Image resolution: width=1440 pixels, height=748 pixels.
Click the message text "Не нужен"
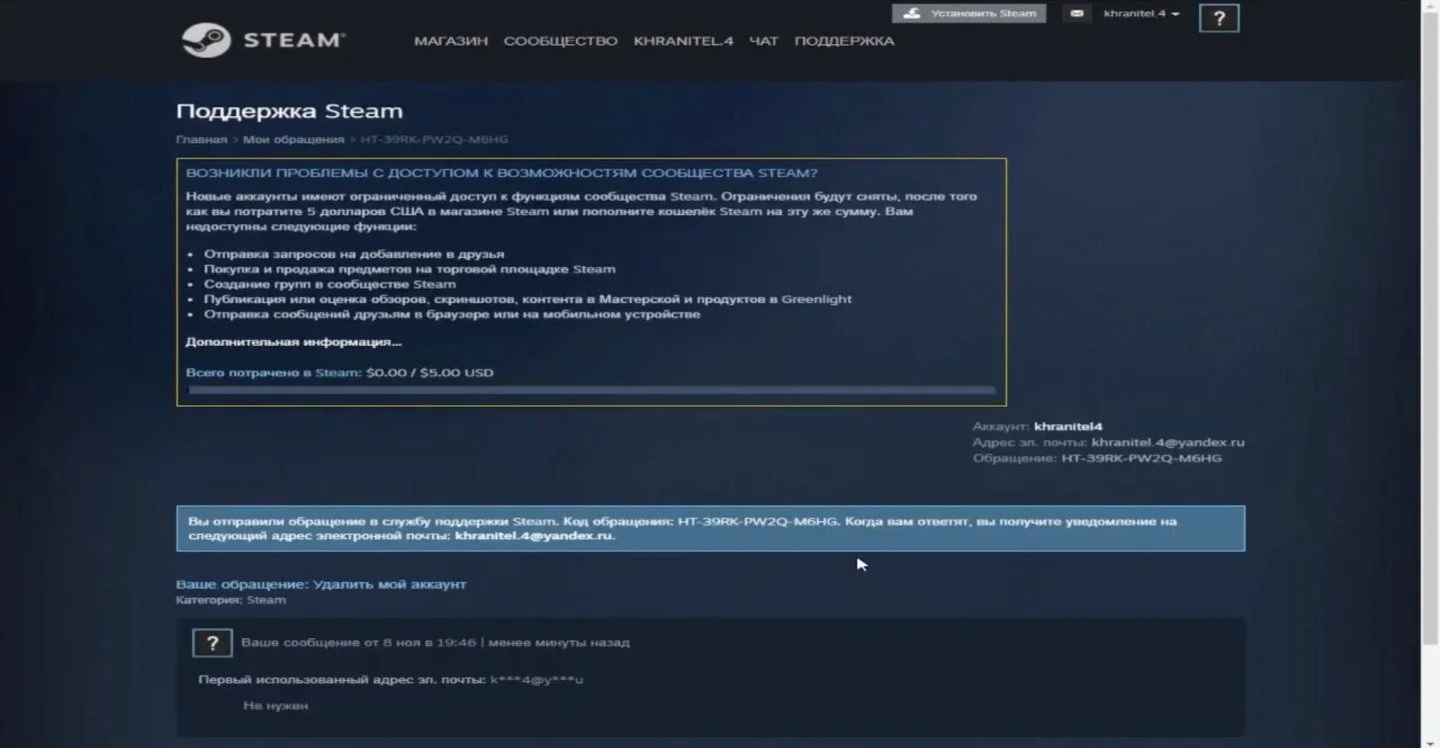click(x=276, y=706)
